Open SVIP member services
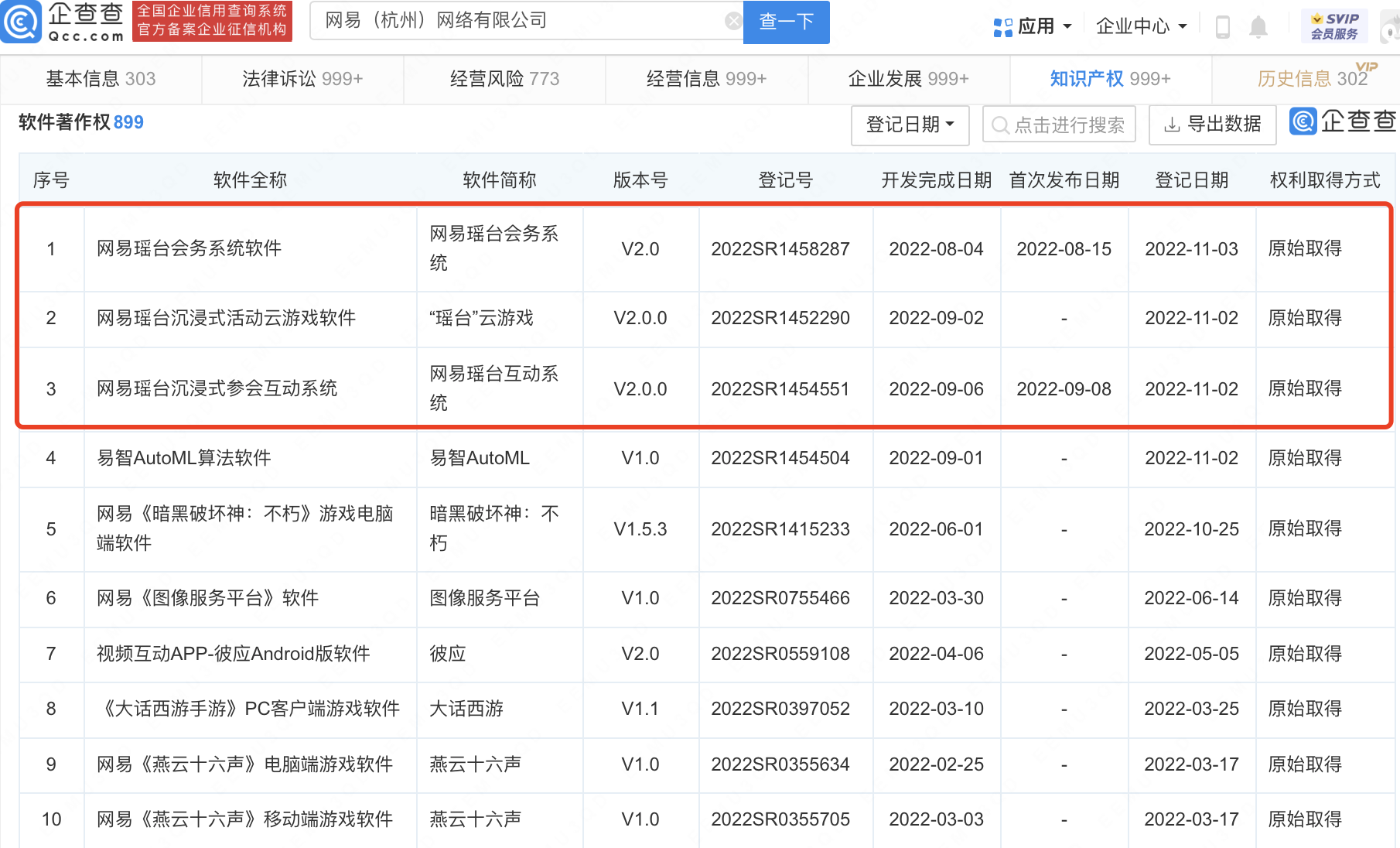Image resolution: width=1400 pixels, height=848 pixels. pos(1334,26)
